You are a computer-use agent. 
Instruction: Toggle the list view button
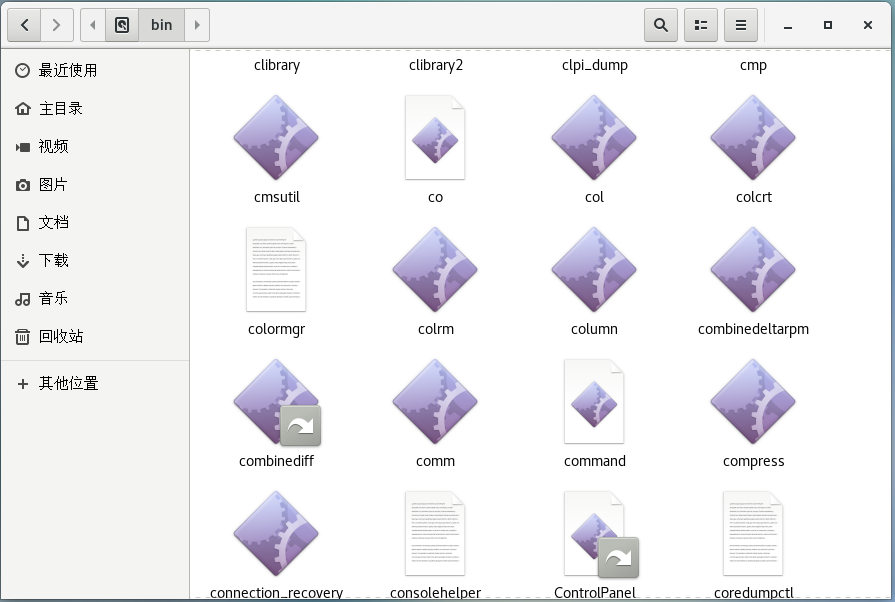tap(700, 25)
